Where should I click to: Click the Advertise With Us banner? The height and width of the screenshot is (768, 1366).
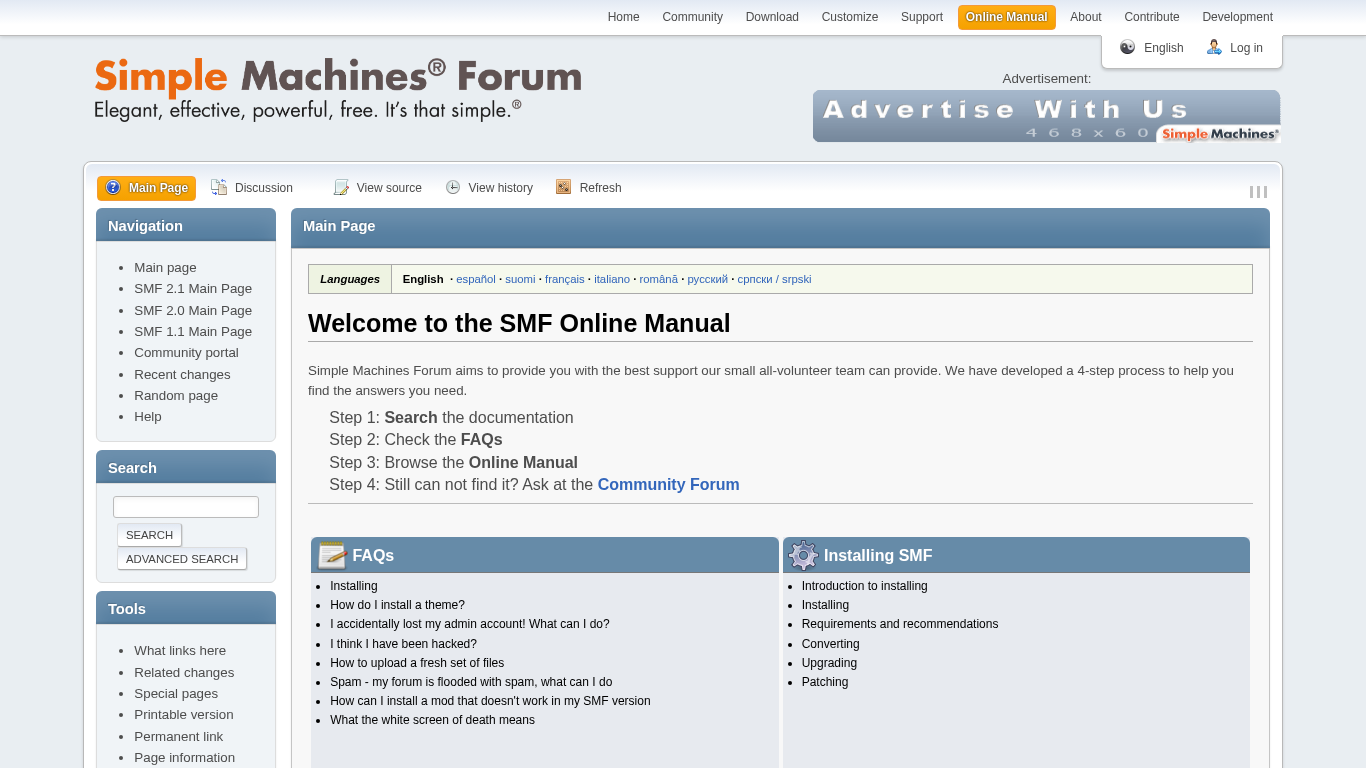(x=1046, y=117)
